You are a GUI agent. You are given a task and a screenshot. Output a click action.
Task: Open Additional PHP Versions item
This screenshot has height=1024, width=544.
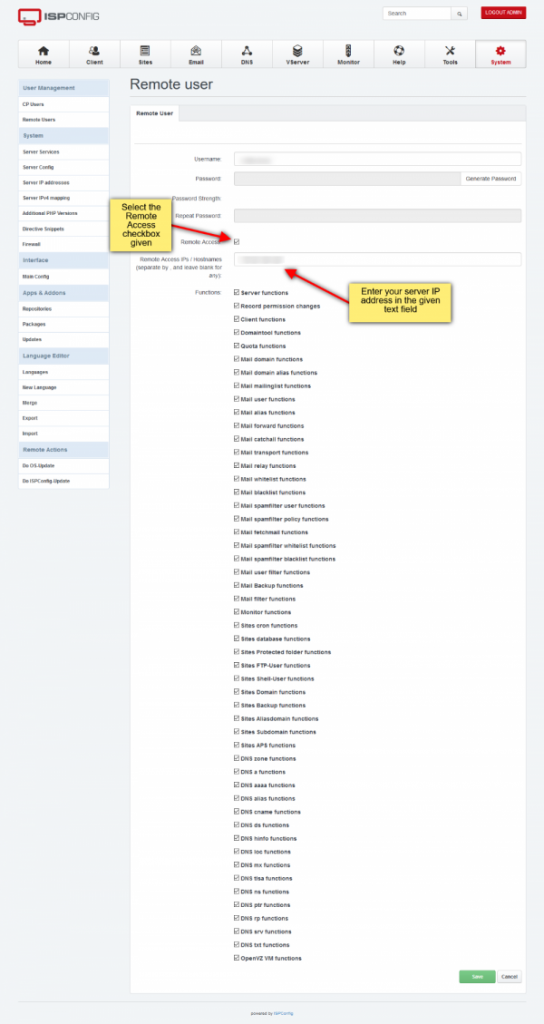click(x=63, y=214)
